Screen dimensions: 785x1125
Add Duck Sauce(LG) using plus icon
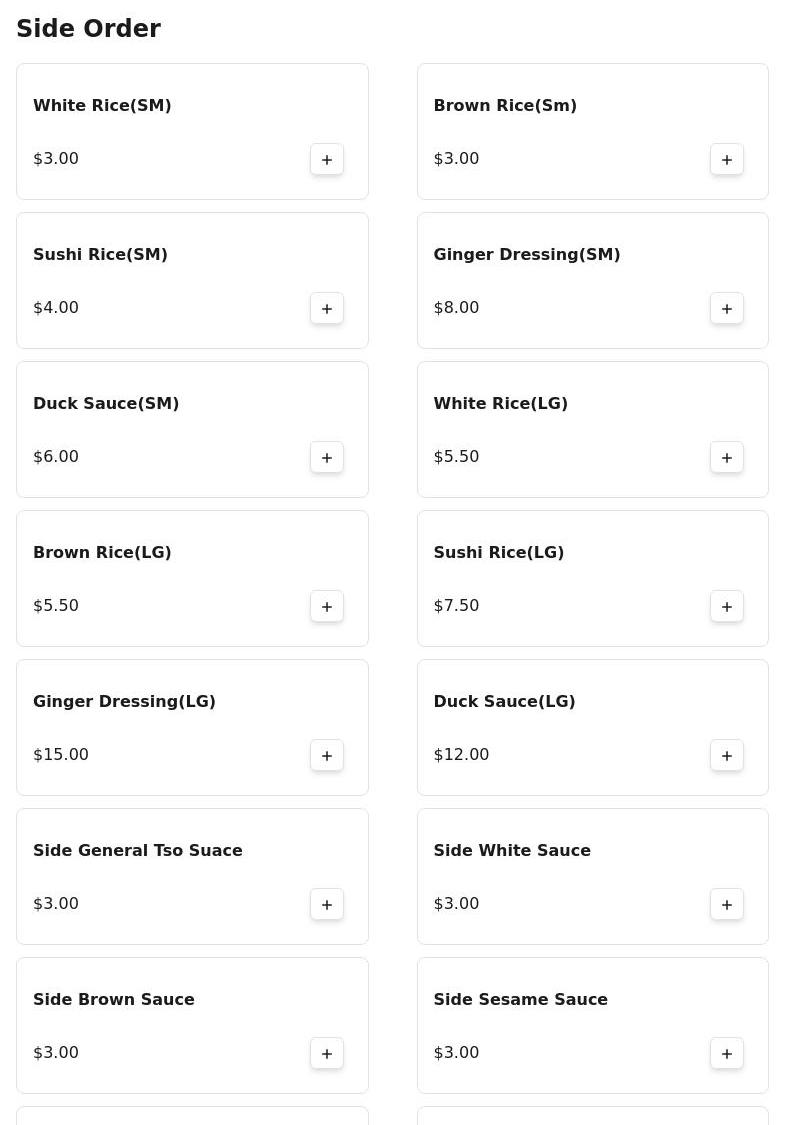(727, 755)
